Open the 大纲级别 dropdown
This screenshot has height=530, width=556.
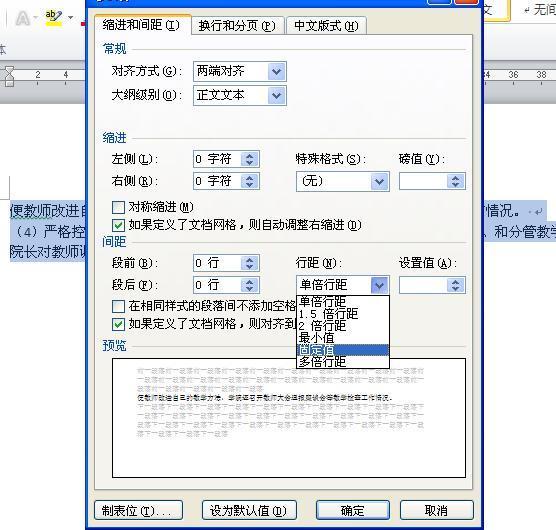(277, 95)
